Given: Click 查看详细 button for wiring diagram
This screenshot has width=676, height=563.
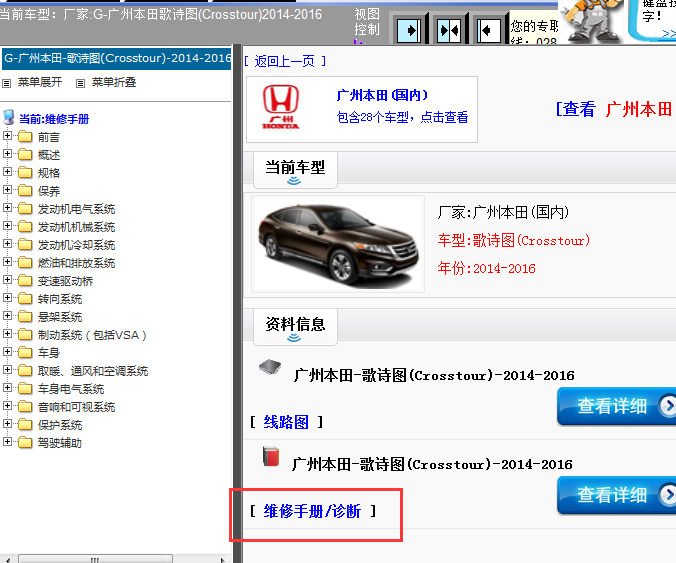Looking at the screenshot, I should (x=617, y=406).
